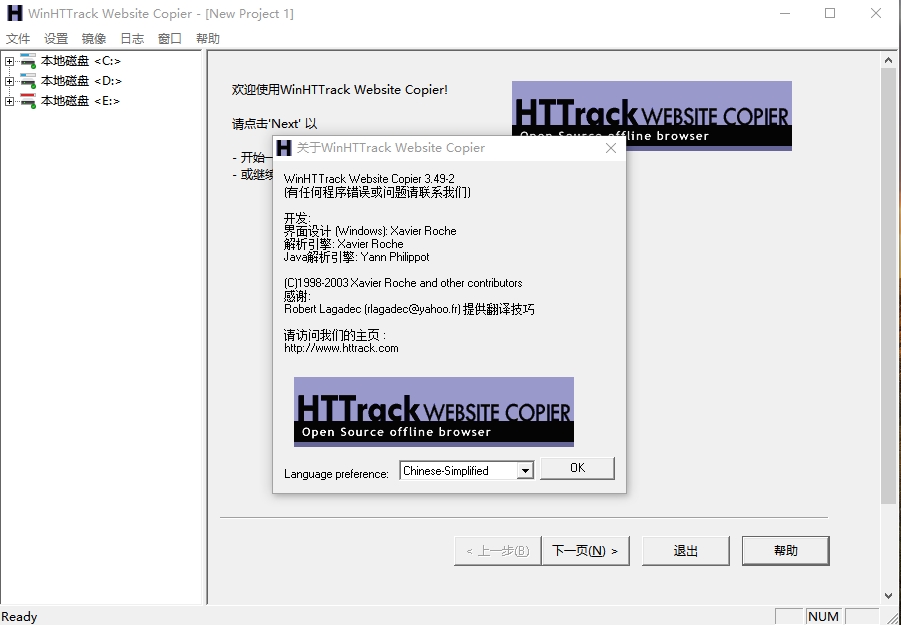
Task: Expand the 本地磁盘 D: tree node
Action: [9, 81]
